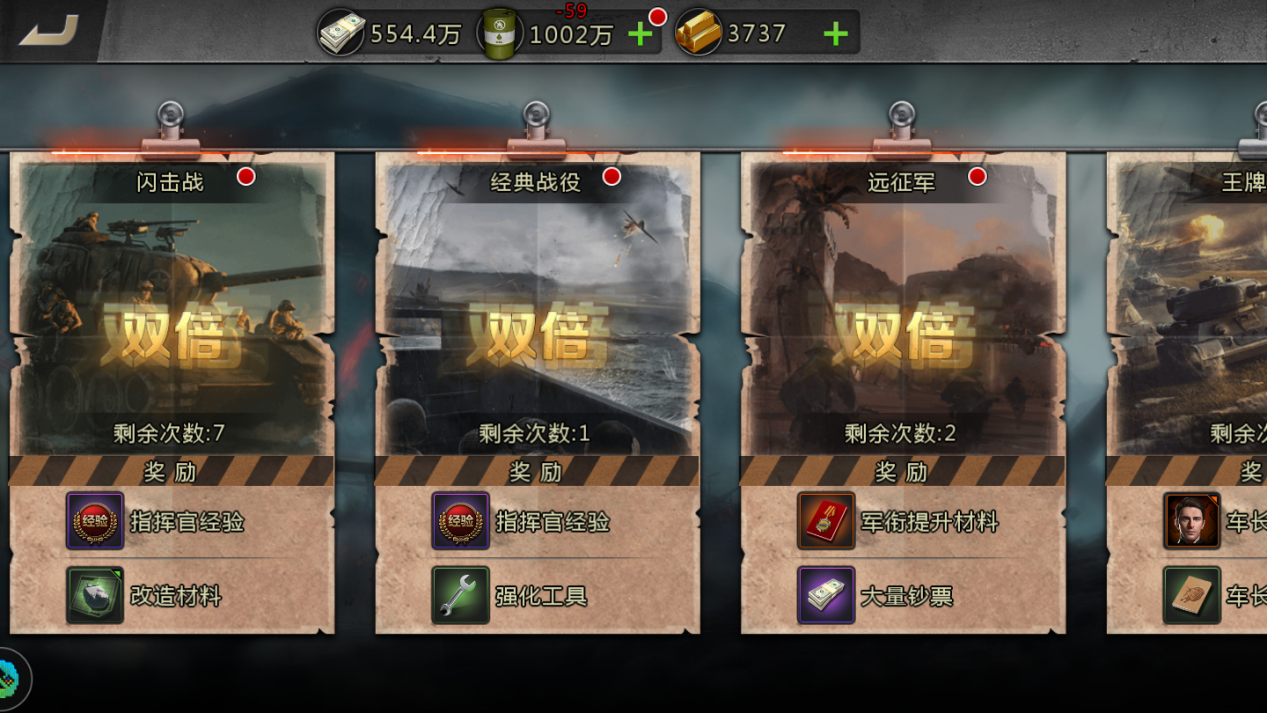Tap the 大量钞票 cash reward icon
The width and height of the screenshot is (1267, 713).
pos(826,595)
